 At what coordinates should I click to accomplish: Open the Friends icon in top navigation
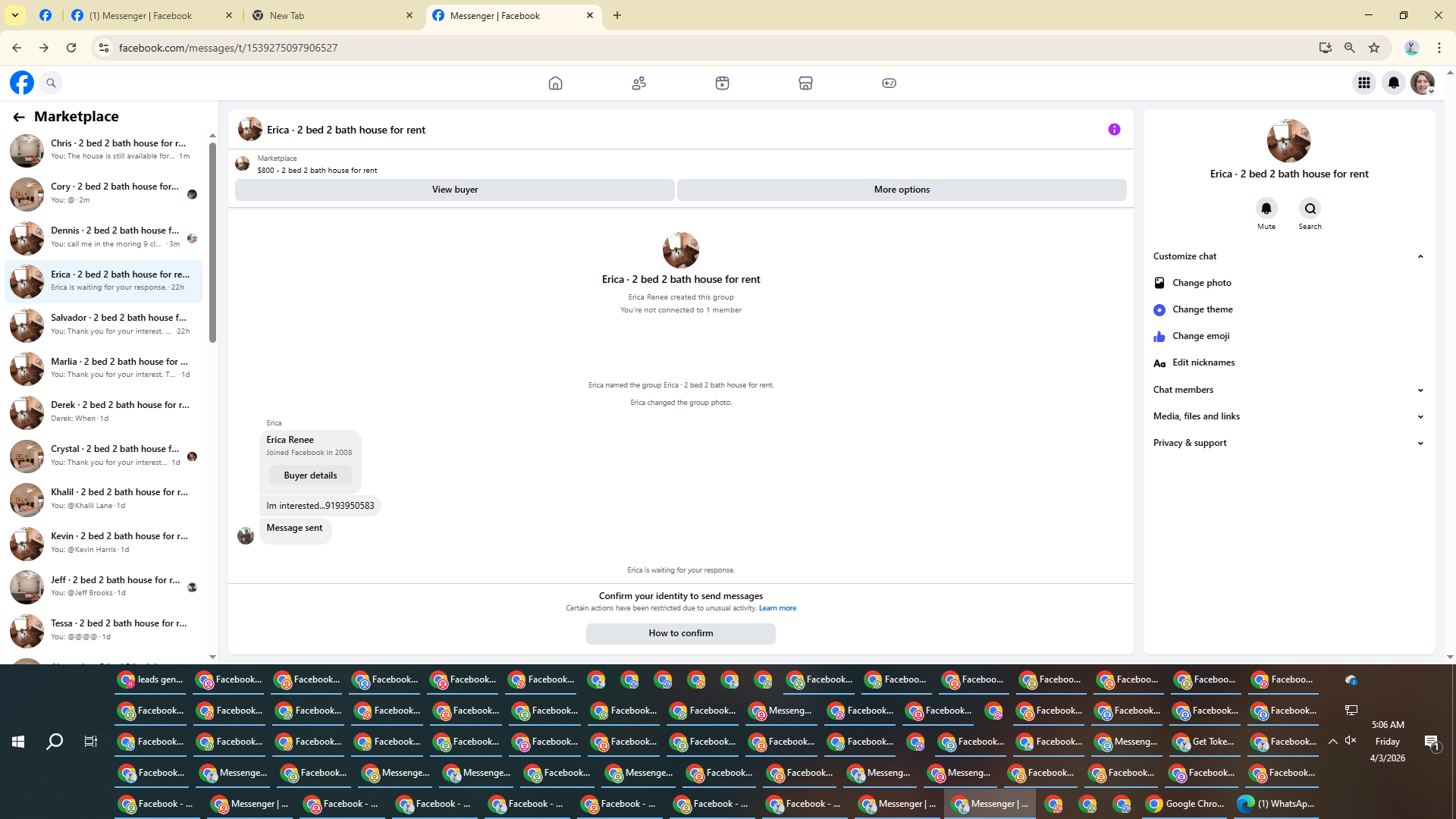click(639, 83)
